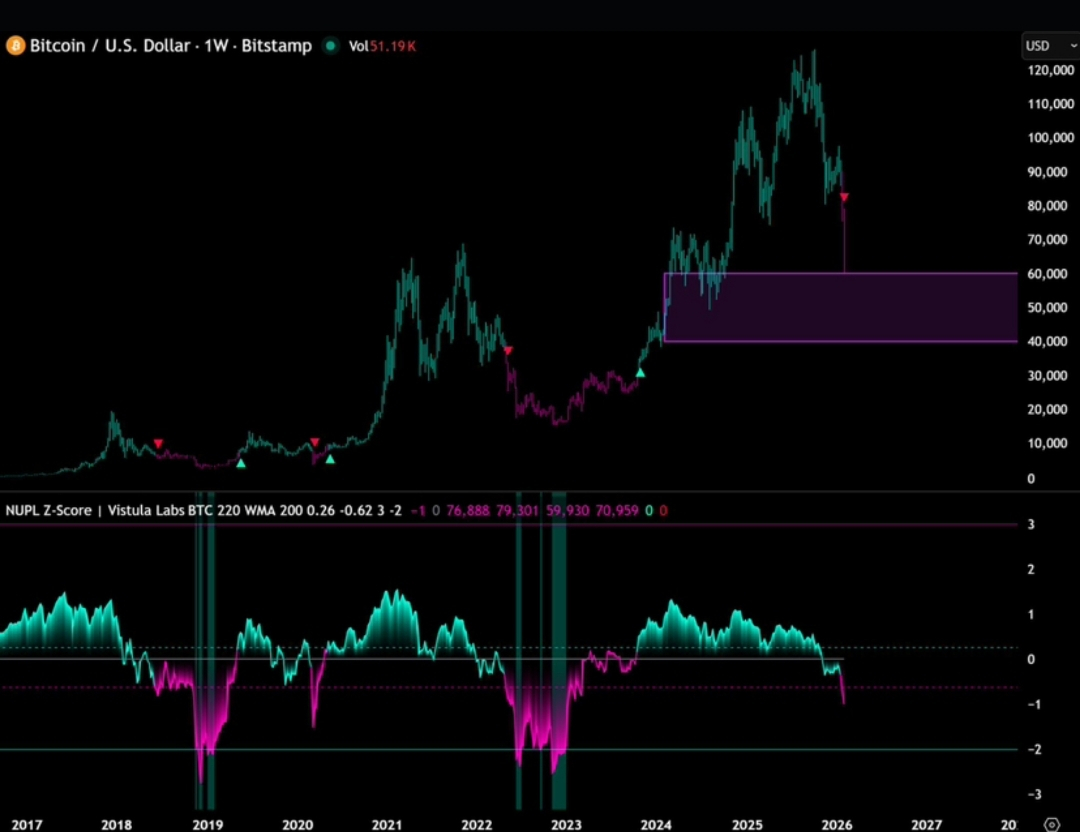
Task: Click the red down-arrow signal in 2022
Action: pyautogui.click(x=508, y=351)
